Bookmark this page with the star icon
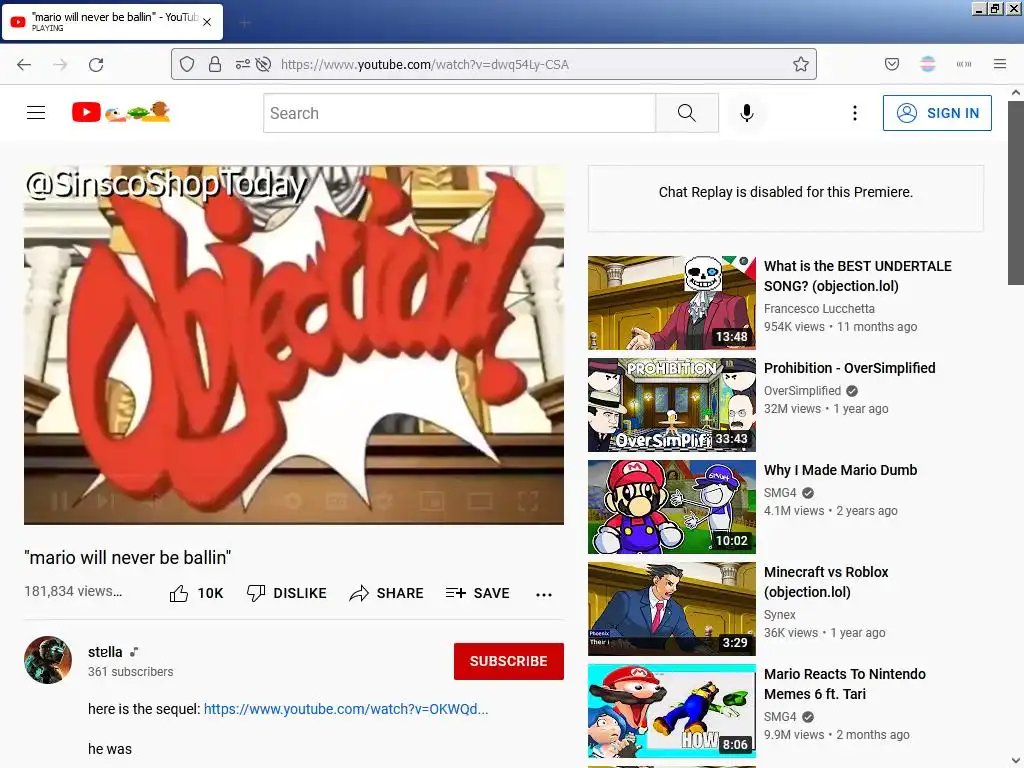 tap(801, 64)
